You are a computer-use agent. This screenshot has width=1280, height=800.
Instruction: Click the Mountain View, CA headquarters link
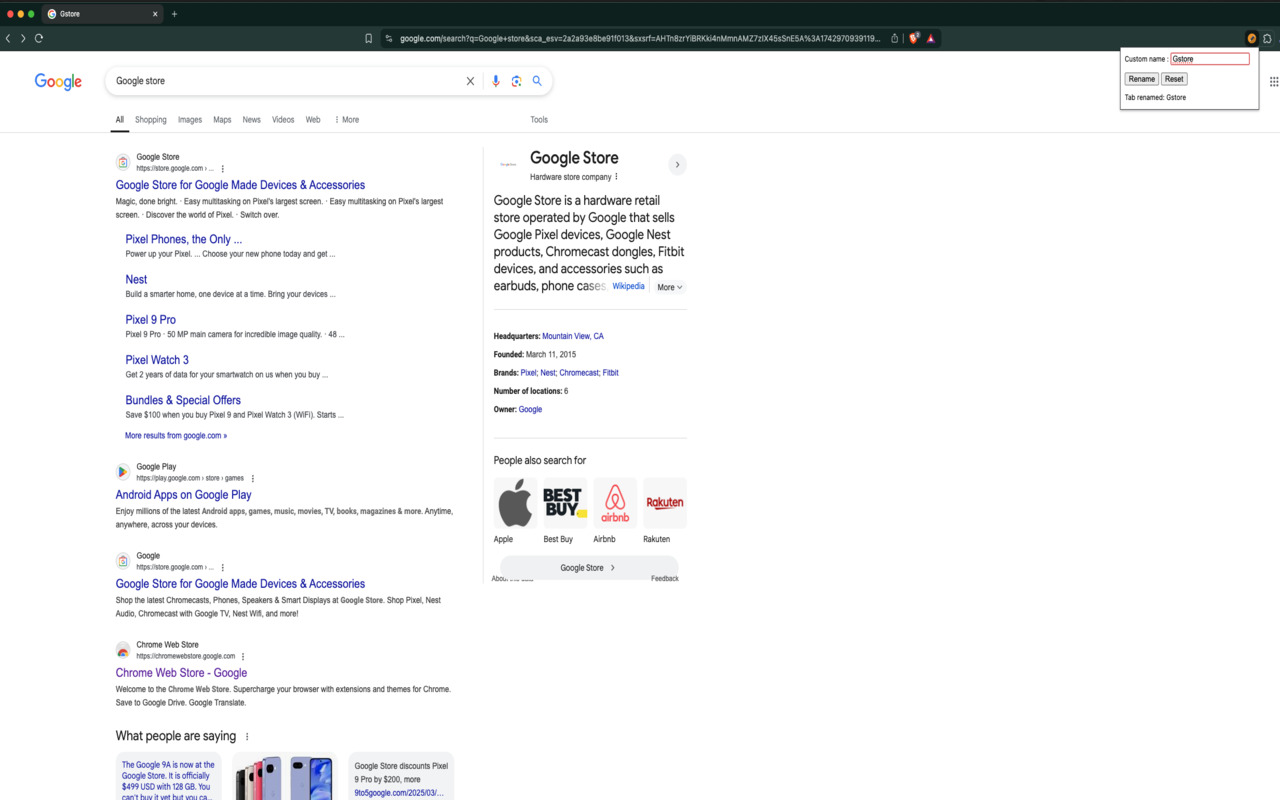tap(573, 336)
